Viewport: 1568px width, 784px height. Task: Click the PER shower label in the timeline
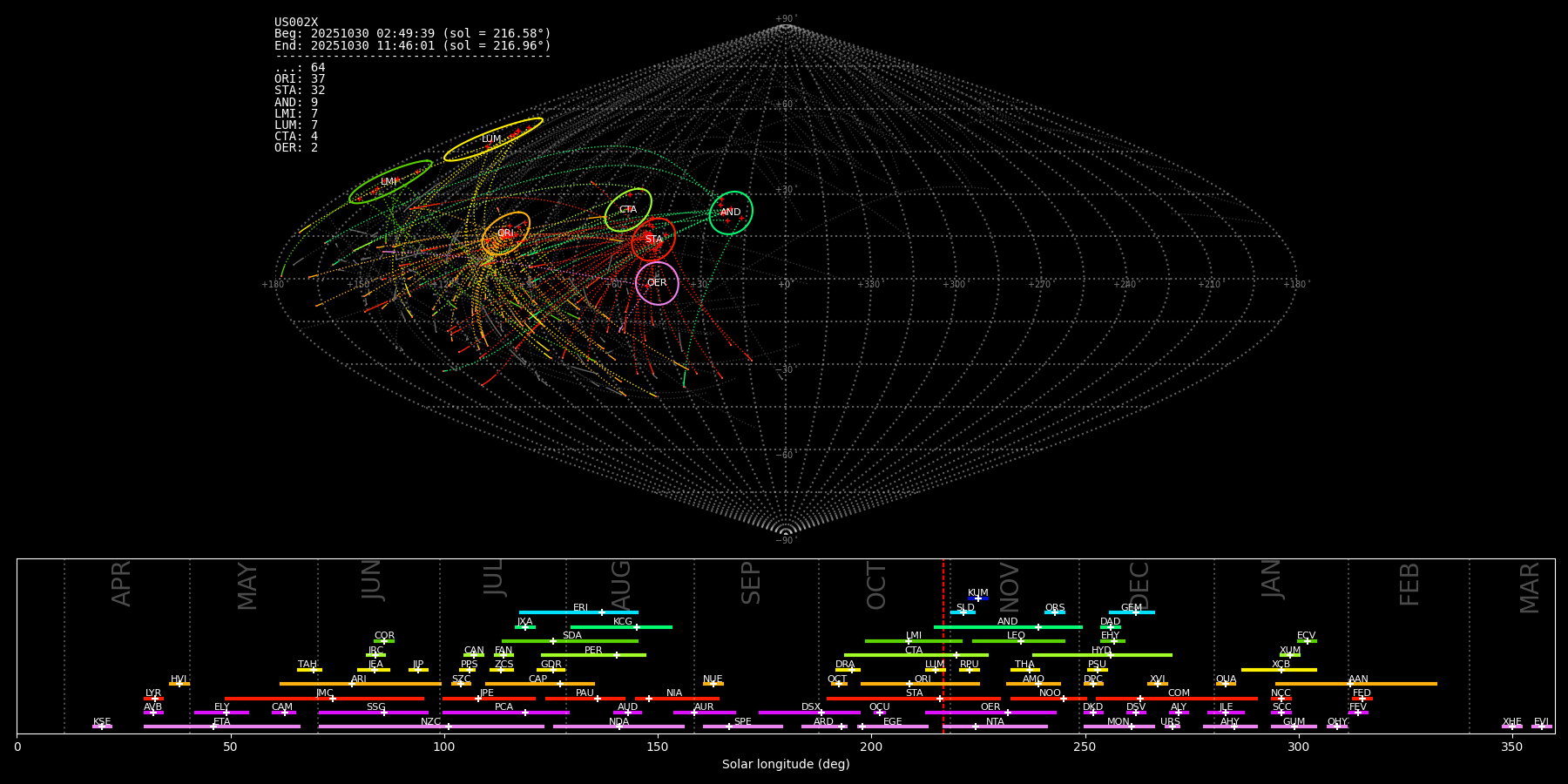click(x=593, y=651)
